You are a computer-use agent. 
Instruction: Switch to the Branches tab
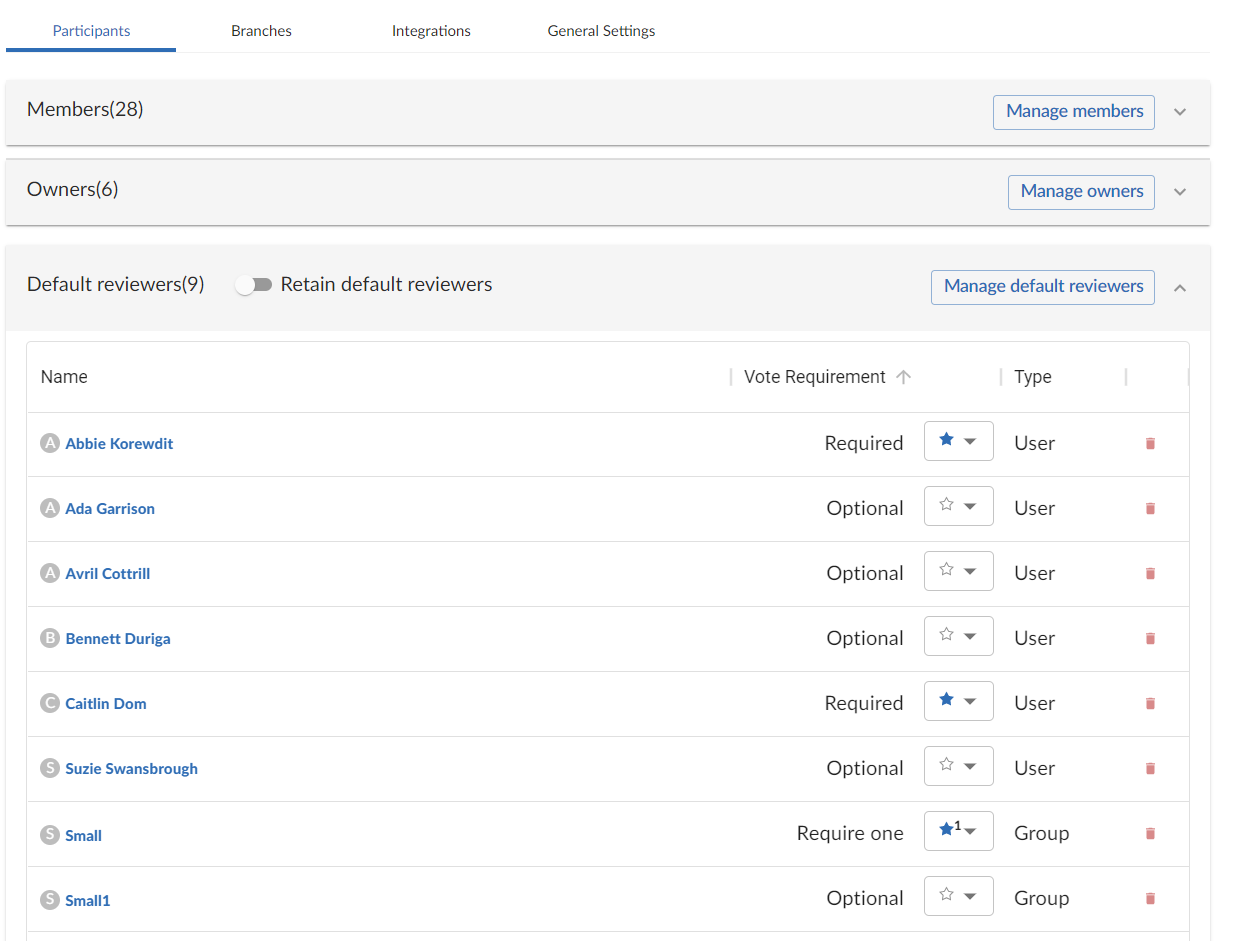coord(261,30)
